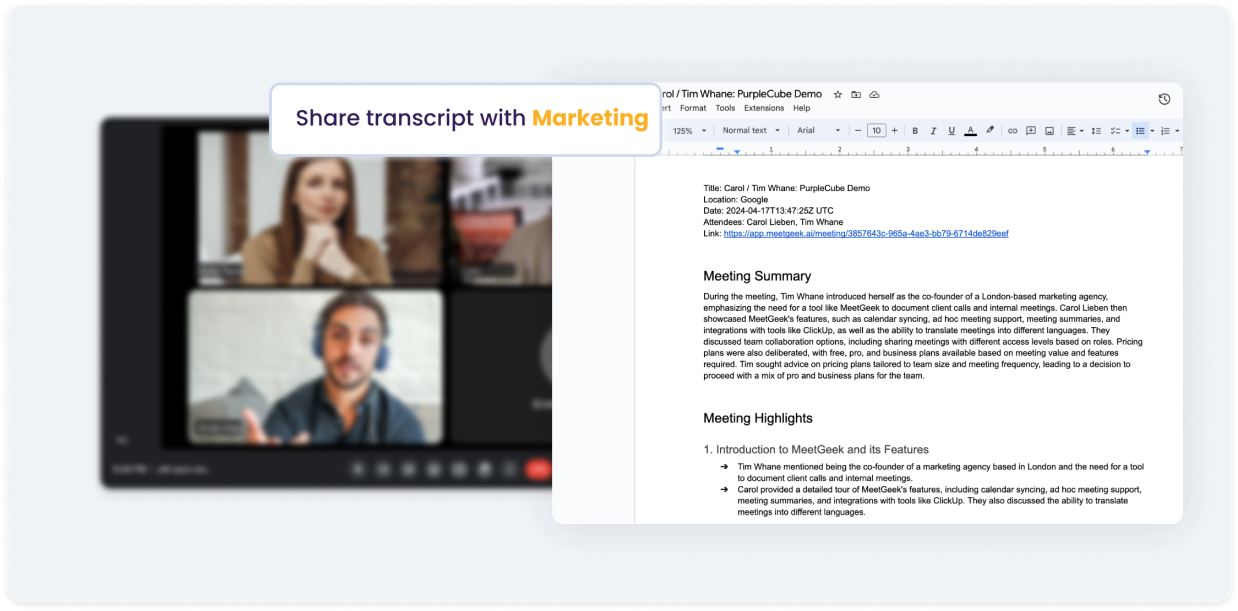Image resolution: width=1238 pixels, height=611 pixels.
Task: Click the red end call button
Action: (x=539, y=468)
